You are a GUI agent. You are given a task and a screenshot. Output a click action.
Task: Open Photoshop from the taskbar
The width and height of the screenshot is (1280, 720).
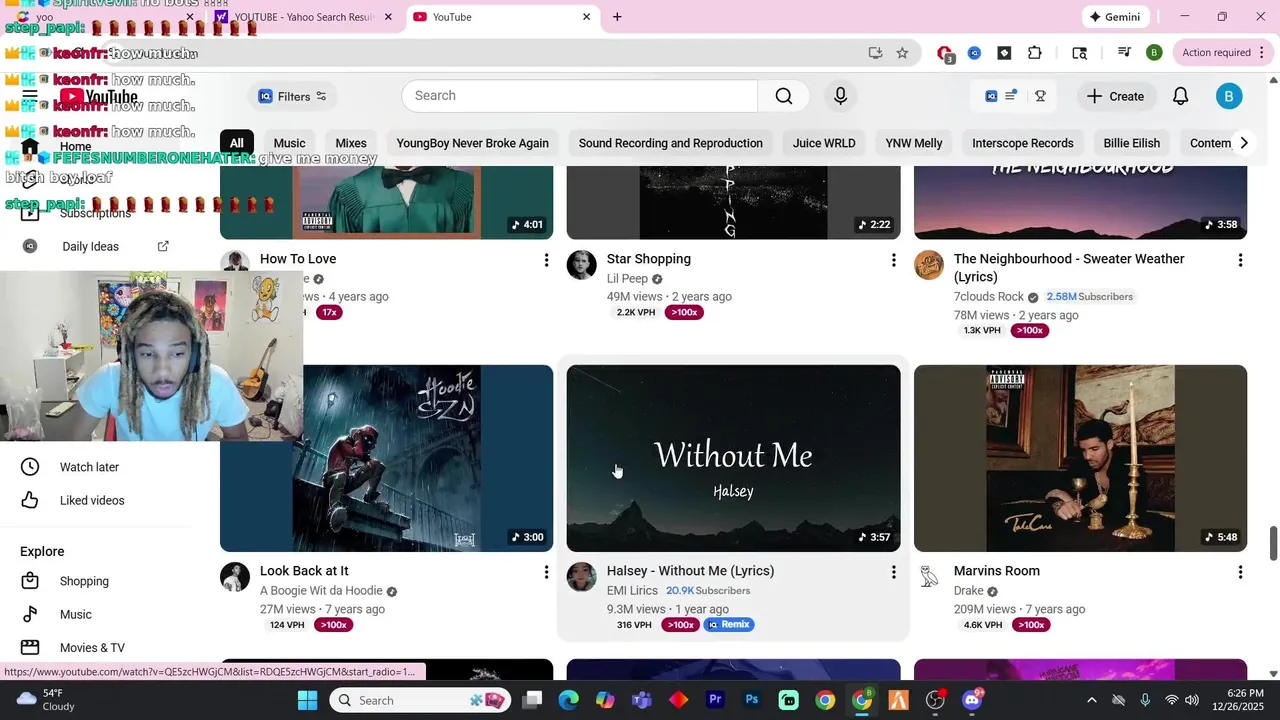point(752,700)
